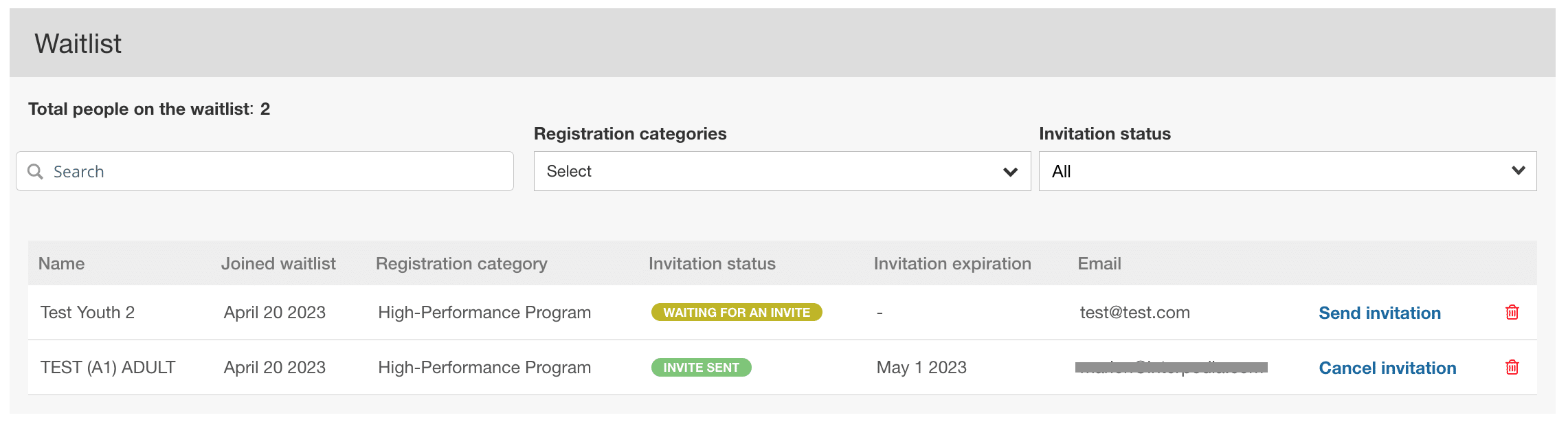Click the Invitation expiration column header
This screenshot has width=1568, height=422.
coord(952,264)
